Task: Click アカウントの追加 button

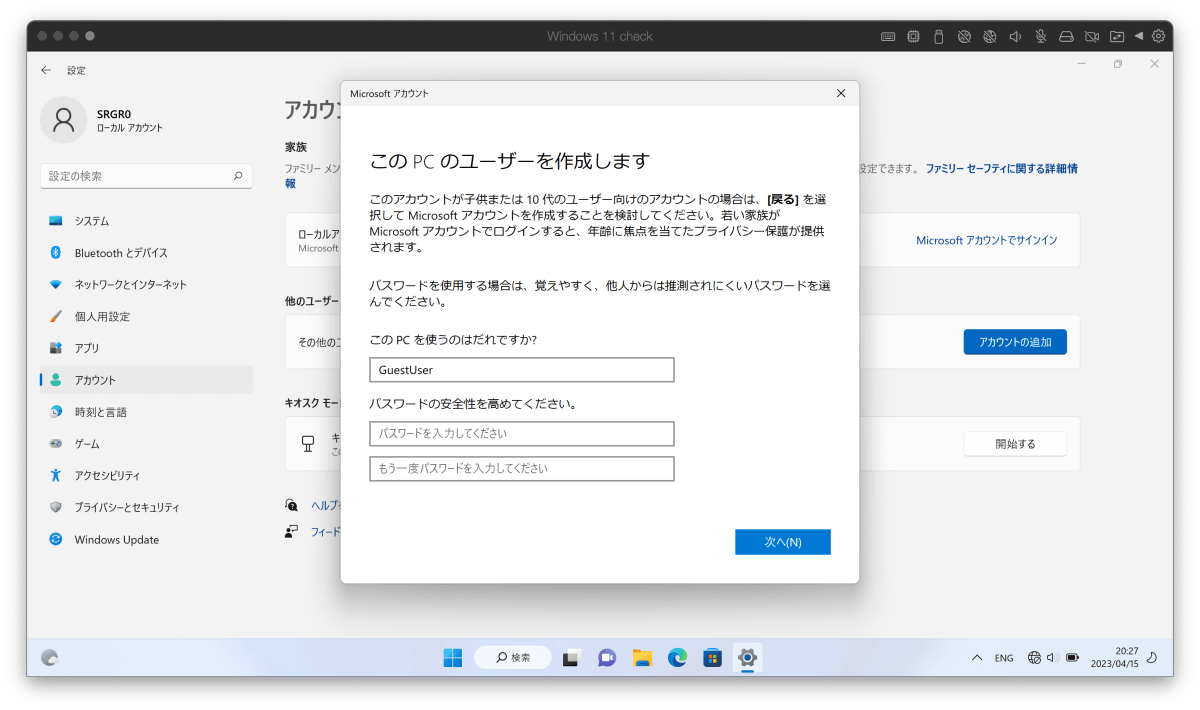Action: 1015,342
